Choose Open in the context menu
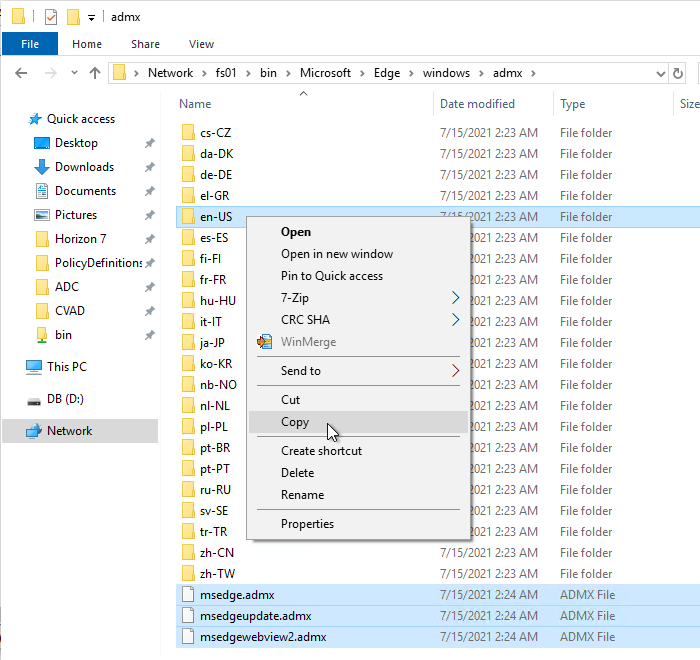Viewport: 700px width, 660px height. click(296, 232)
